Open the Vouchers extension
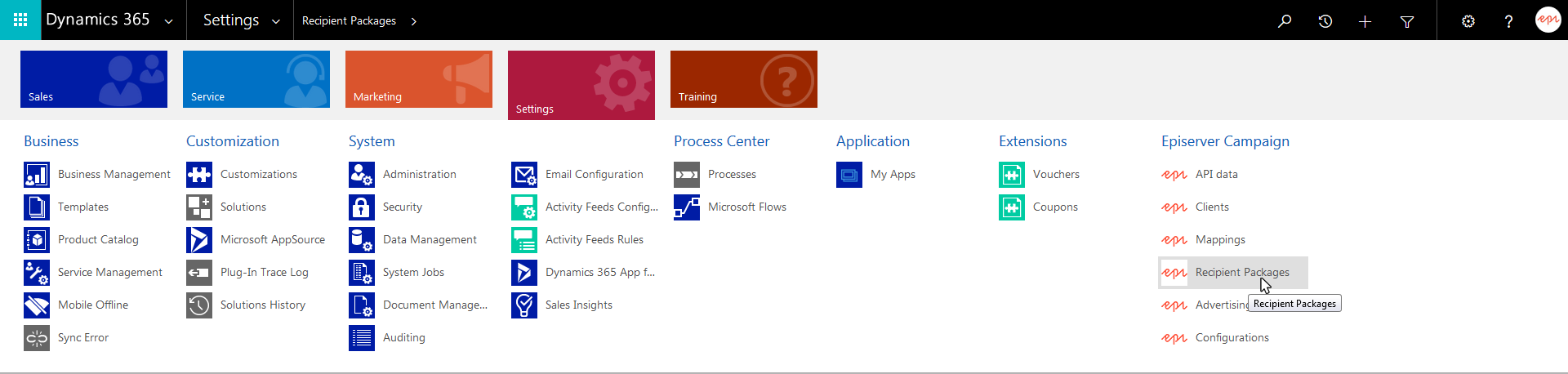Screen dimensions: 1568x374 [x=1055, y=175]
